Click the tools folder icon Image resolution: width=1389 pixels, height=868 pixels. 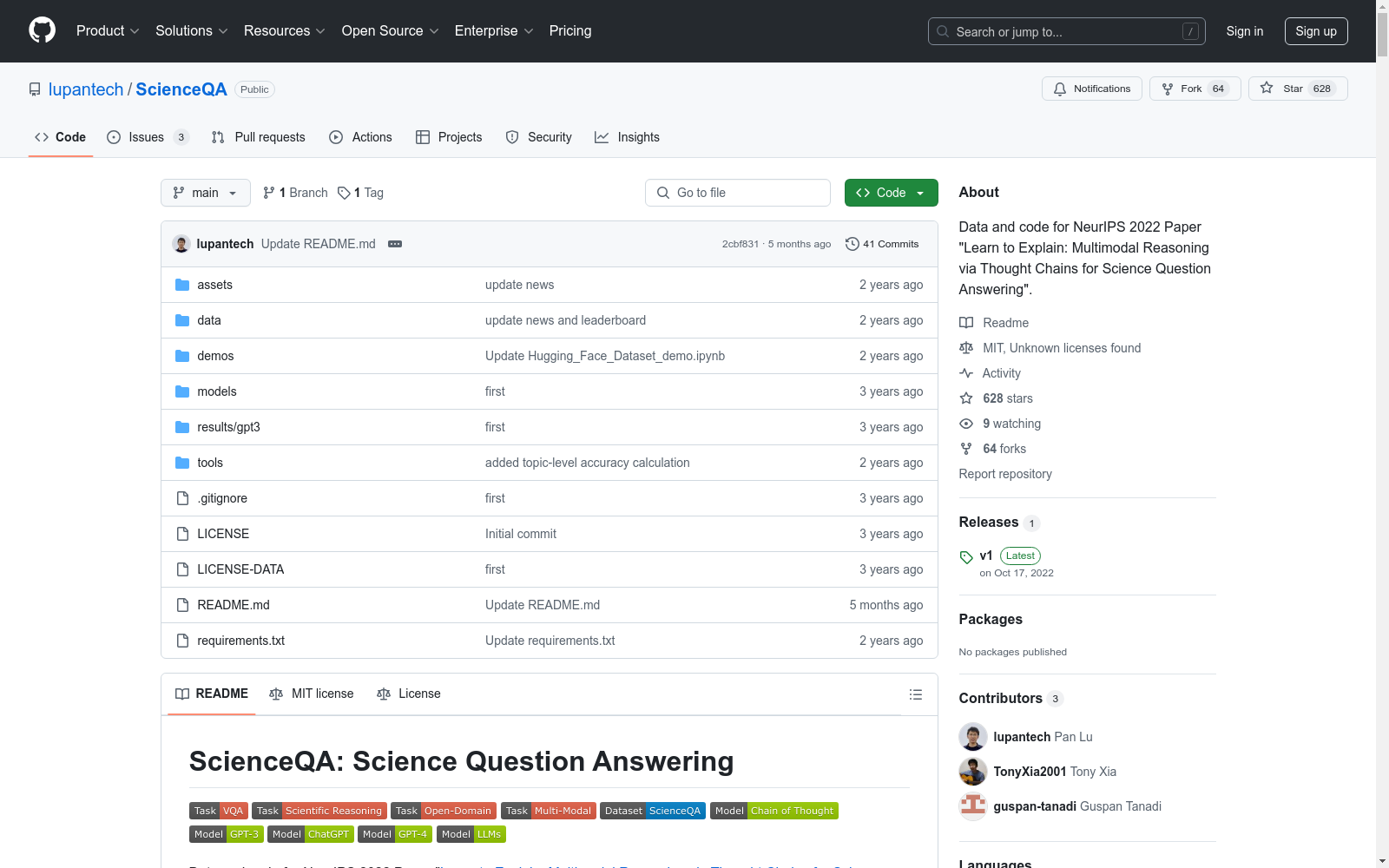coord(182,463)
